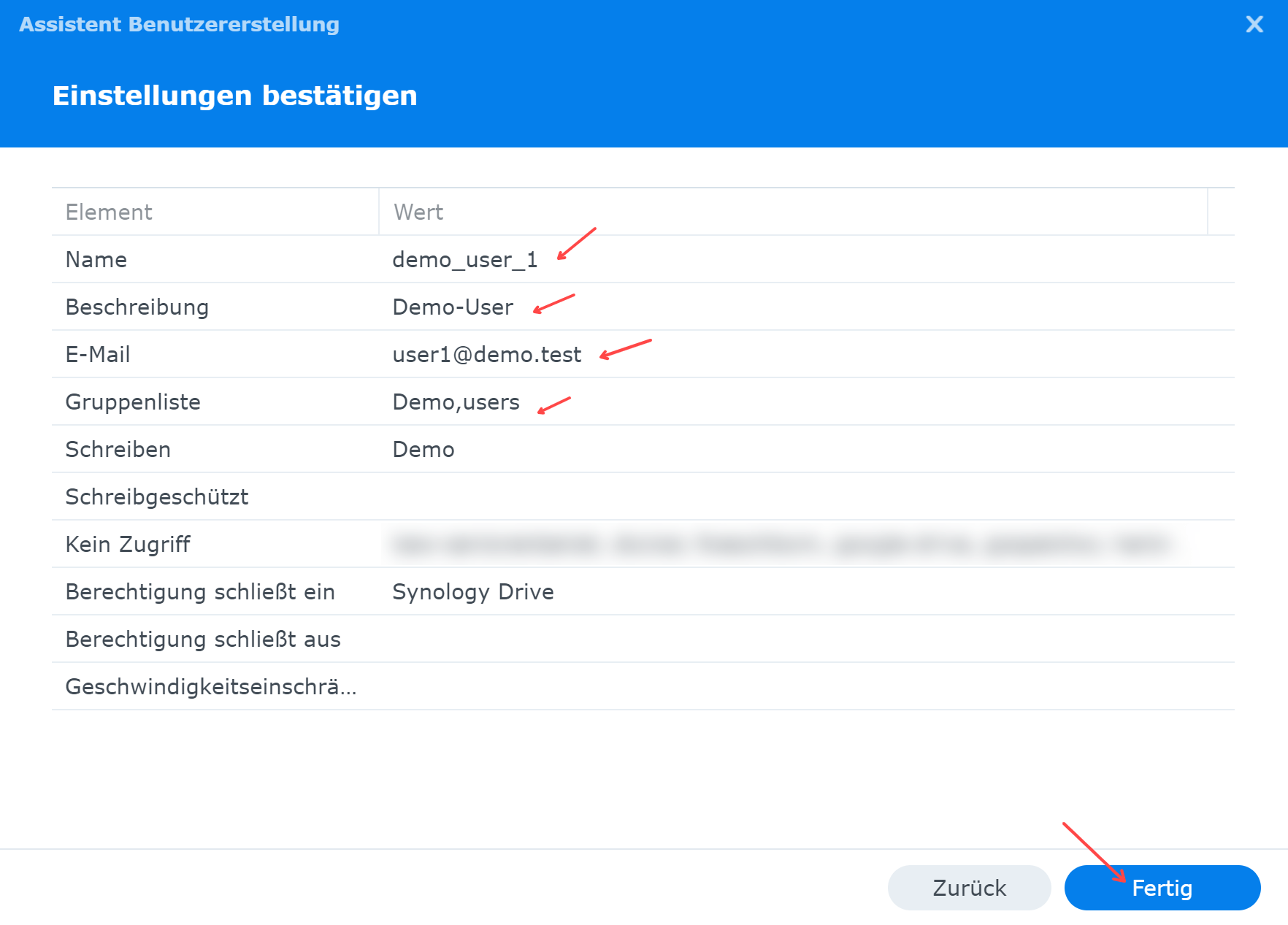Click the blurred Kein Zugriff value
1288x925 pixels.
coord(781,545)
